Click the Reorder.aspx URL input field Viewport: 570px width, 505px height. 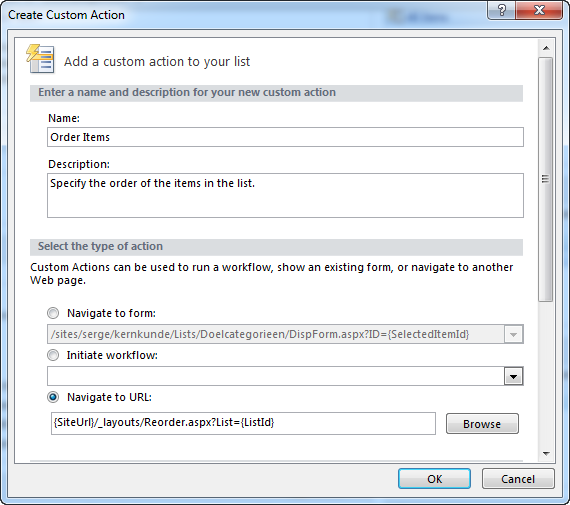click(243, 423)
